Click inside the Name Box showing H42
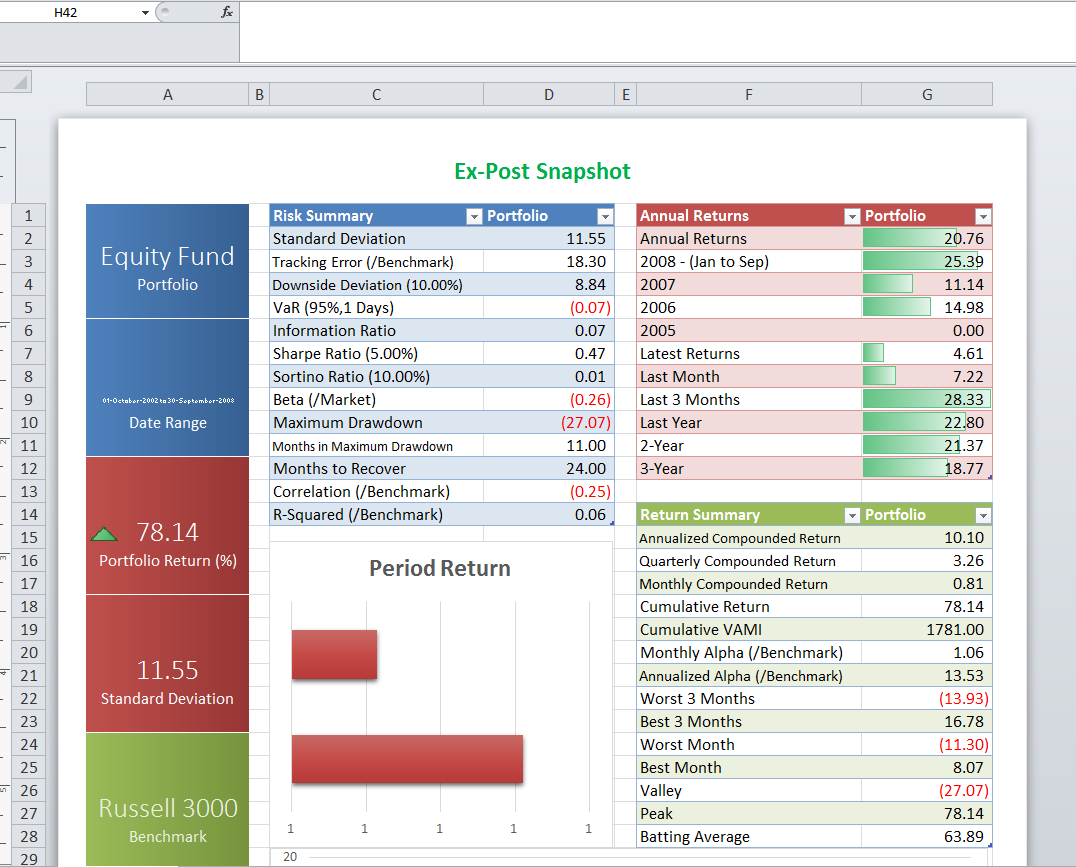The width and height of the screenshot is (1076, 867). click(70, 12)
